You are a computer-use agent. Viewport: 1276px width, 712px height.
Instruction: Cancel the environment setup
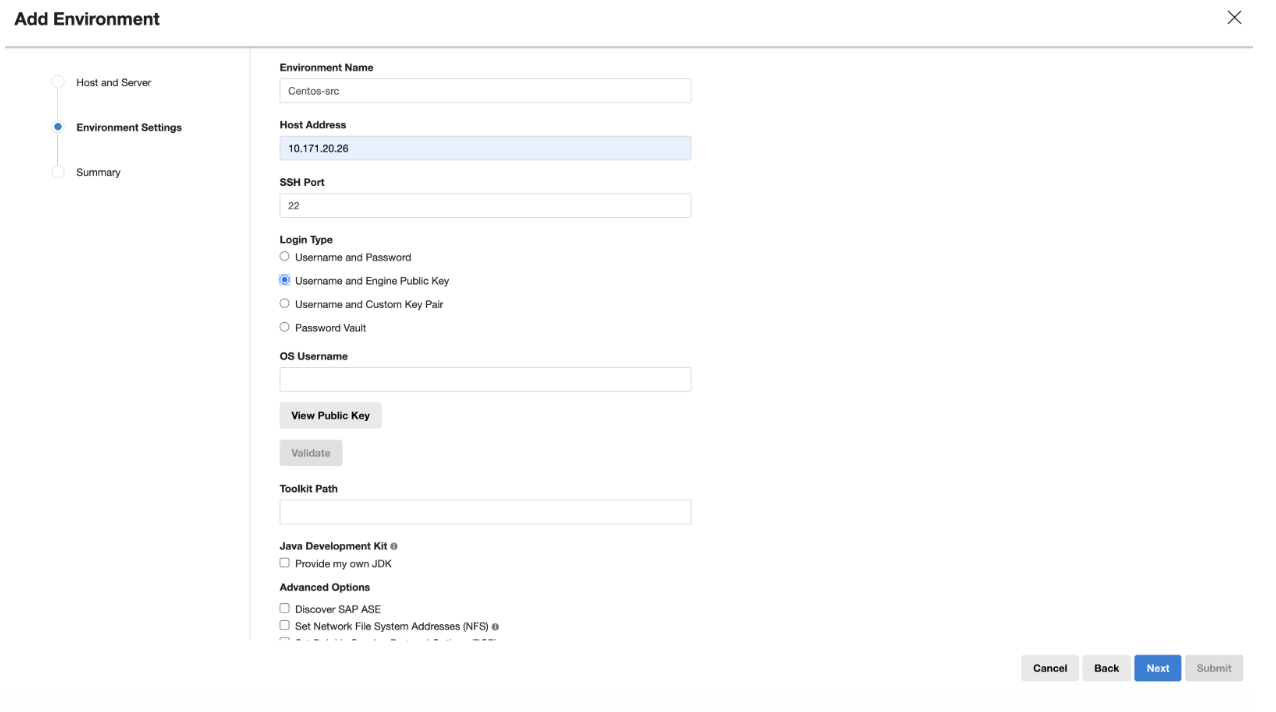pyautogui.click(x=1049, y=669)
